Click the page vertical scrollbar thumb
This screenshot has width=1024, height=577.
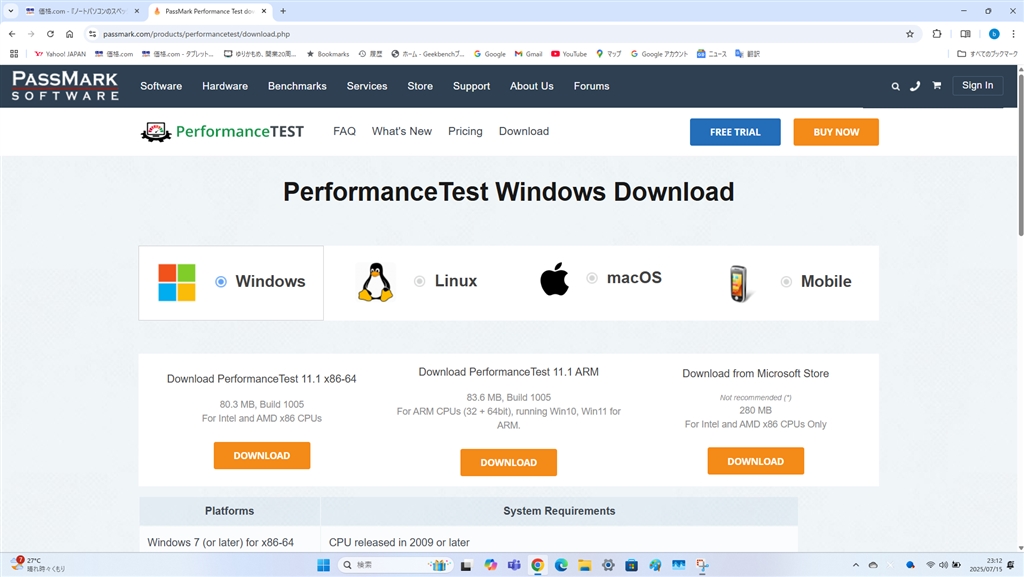pos(1020,155)
